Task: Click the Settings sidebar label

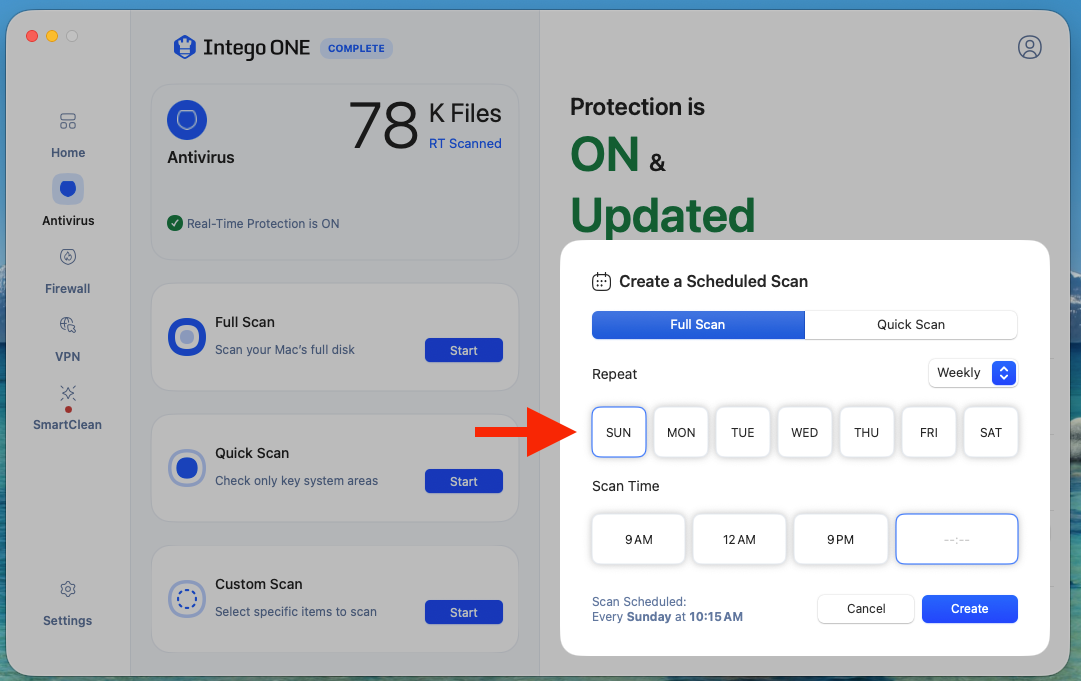Action: (x=68, y=620)
